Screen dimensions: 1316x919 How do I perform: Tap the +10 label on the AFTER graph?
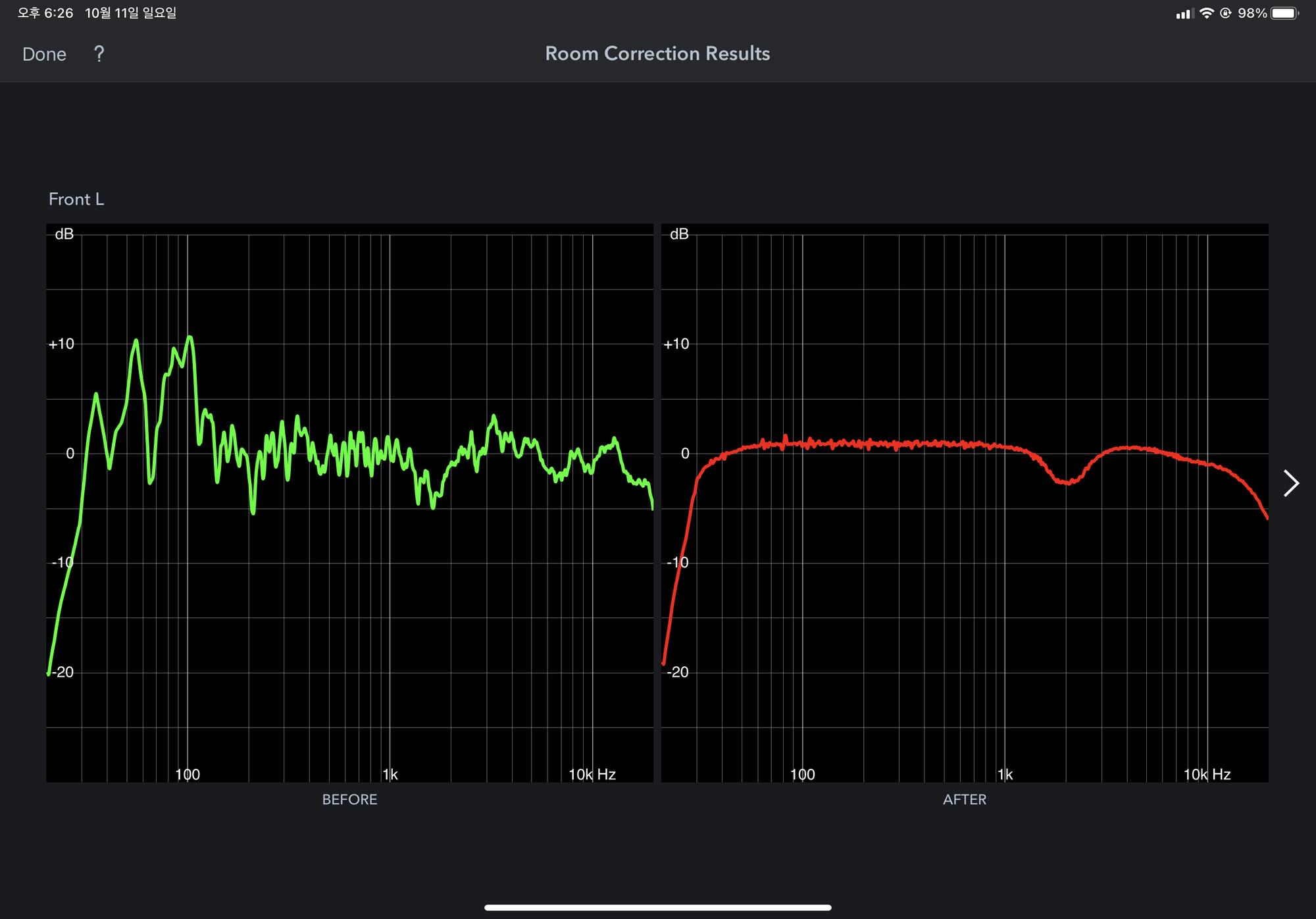pos(676,344)
